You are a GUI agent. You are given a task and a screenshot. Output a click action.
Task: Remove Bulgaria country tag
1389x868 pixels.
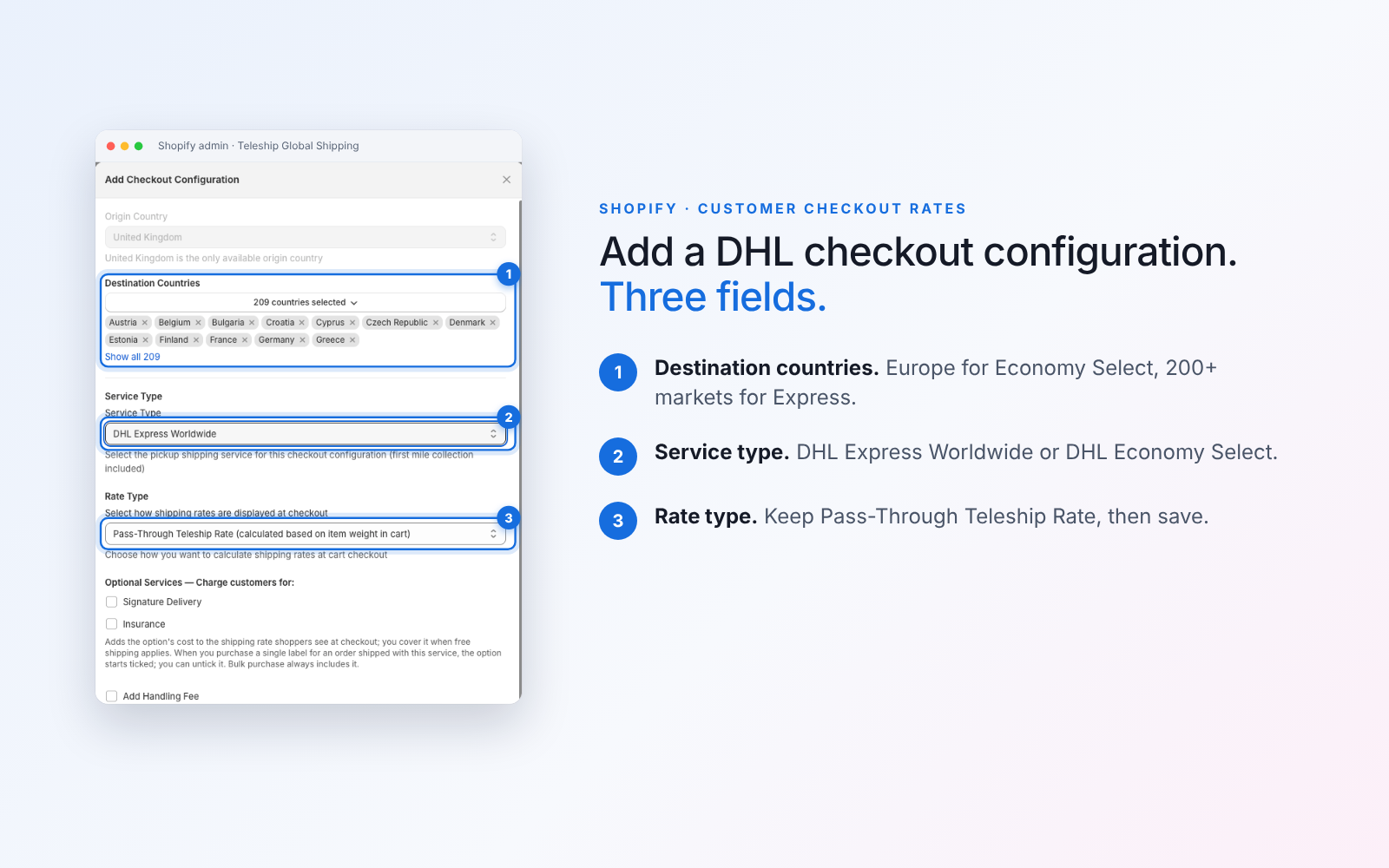point(252,323)
